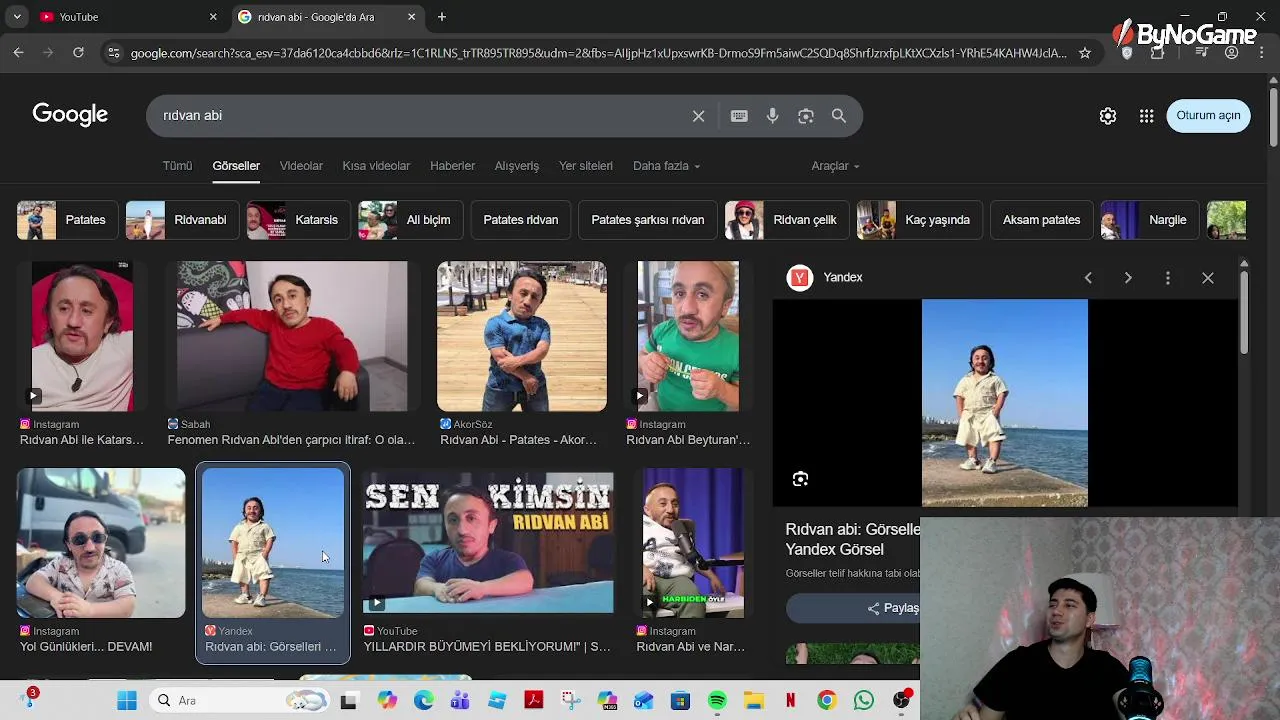This screenshot has height=720, width=1280.
Task: Open WhatsApp from the taskbar
Action: tap(864, 701)
